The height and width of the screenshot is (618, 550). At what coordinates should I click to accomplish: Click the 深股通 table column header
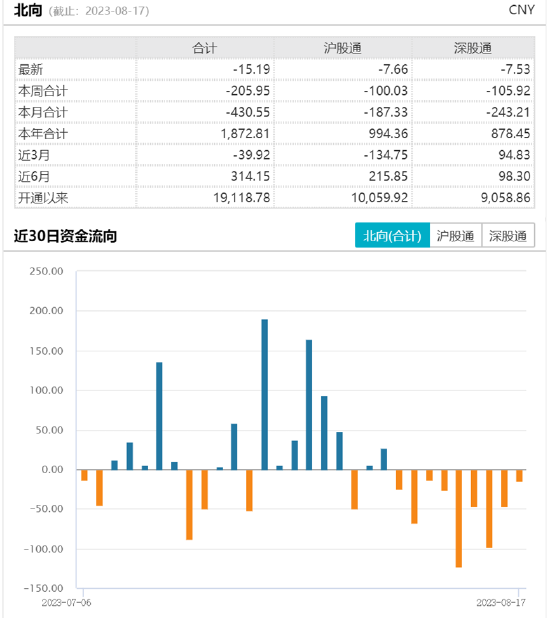473,48
